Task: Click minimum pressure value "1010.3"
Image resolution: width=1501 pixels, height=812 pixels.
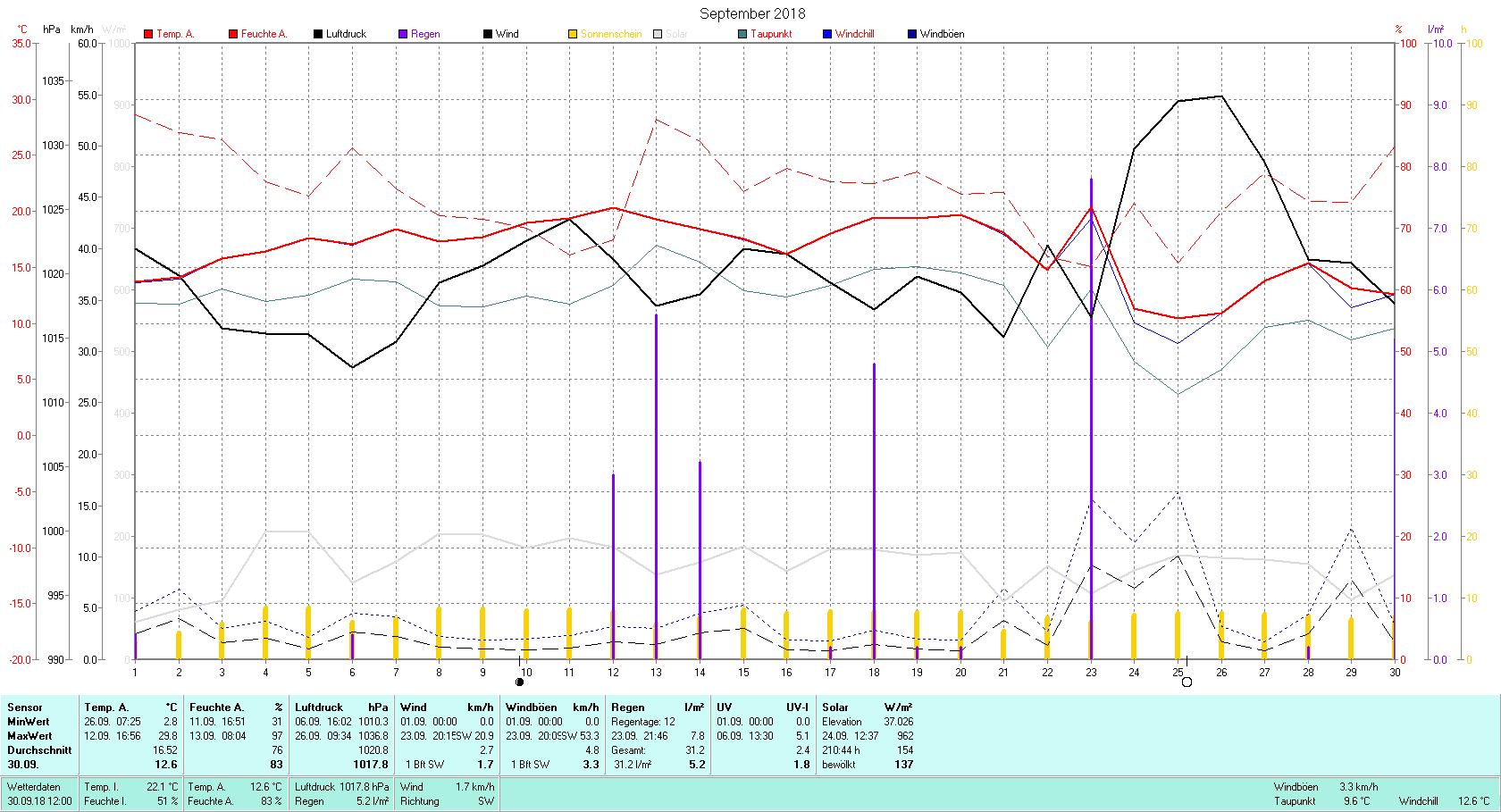Action: [373, 722]
